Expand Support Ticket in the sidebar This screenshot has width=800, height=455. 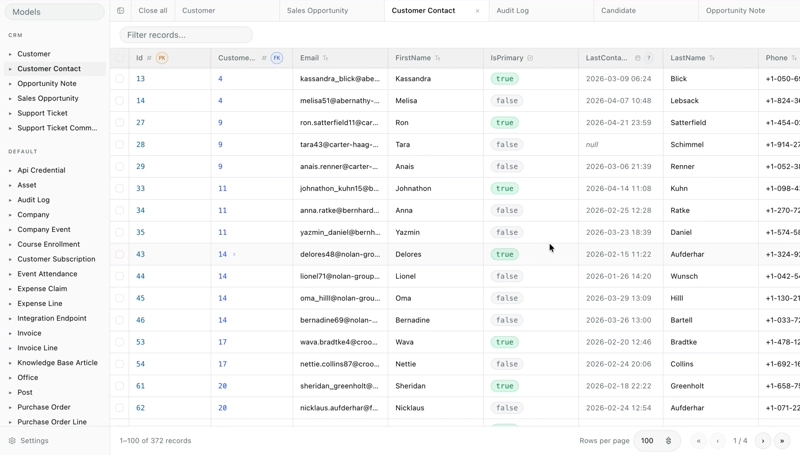point(10,113)
